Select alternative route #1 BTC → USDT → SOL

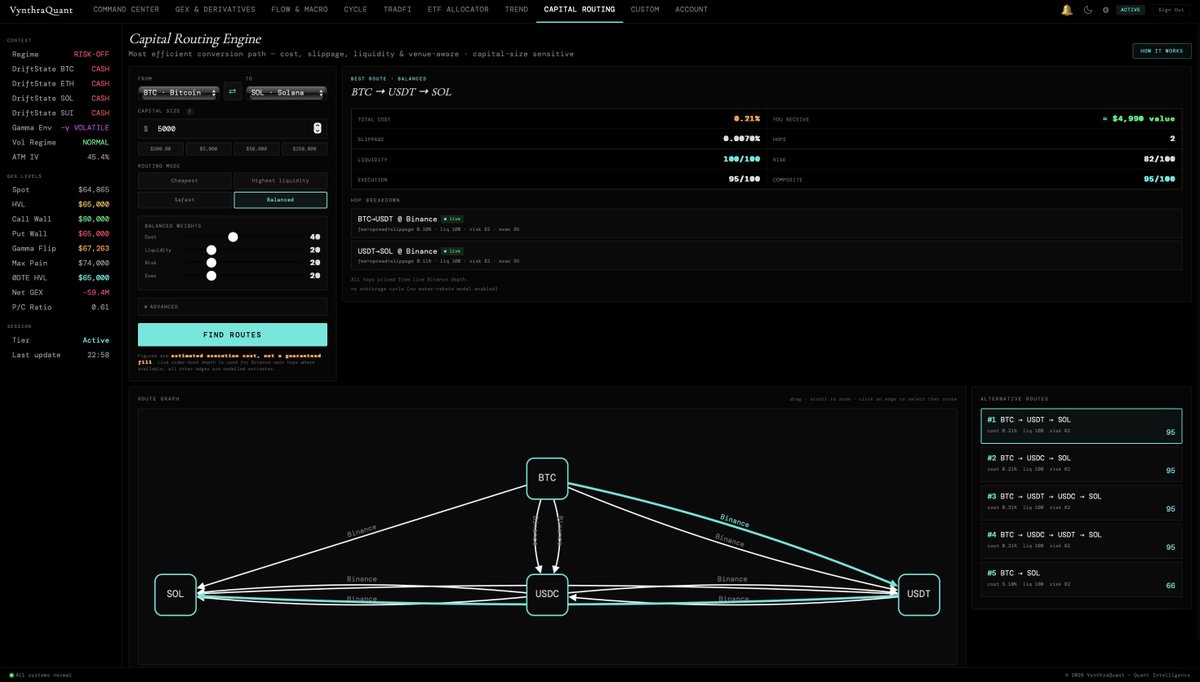point(1081,425)
